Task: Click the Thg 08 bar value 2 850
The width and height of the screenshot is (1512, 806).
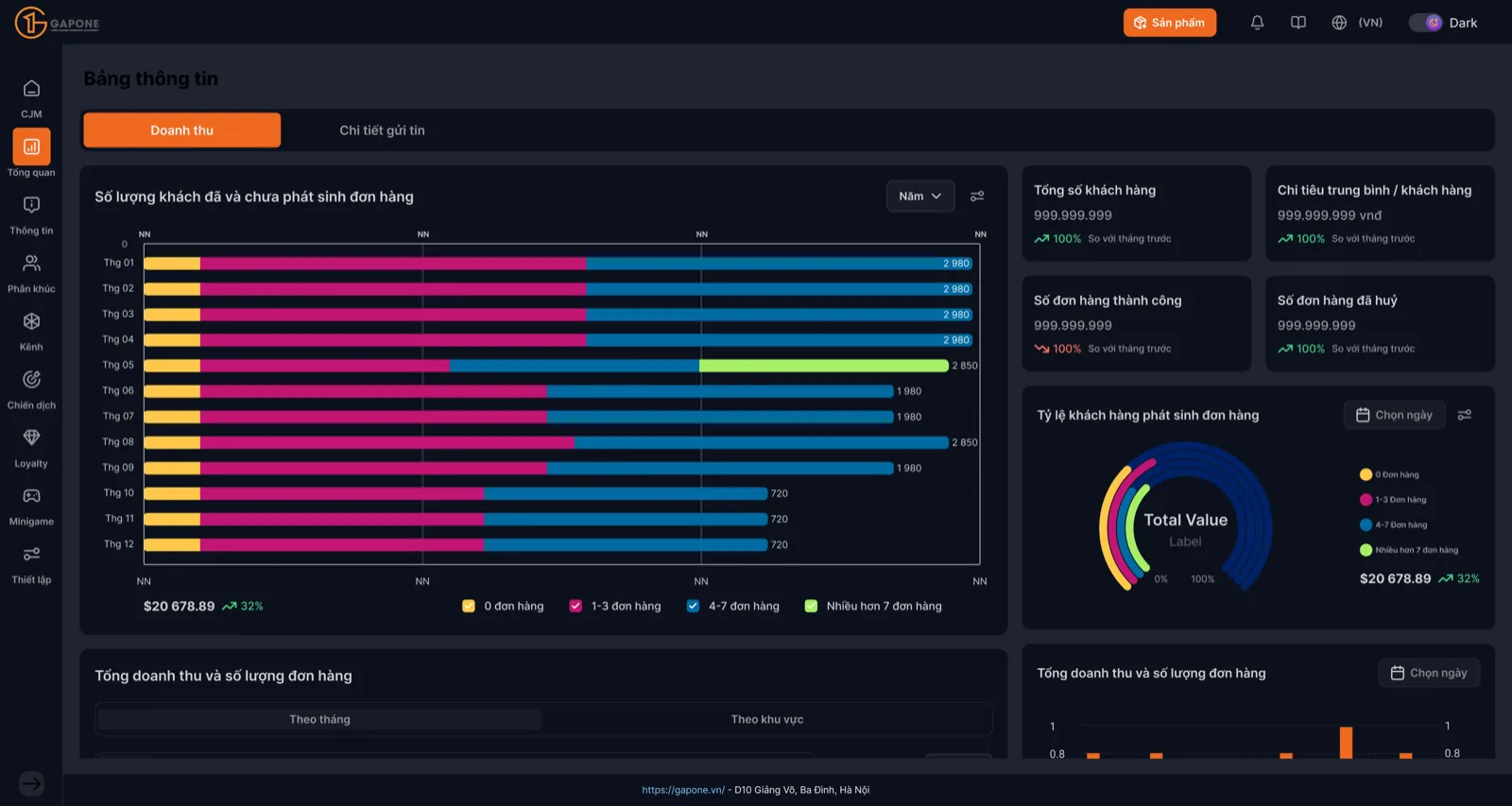Action: point(965,442)
